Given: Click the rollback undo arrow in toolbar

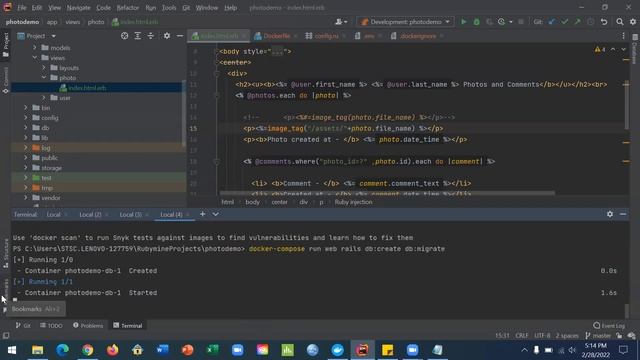Looking at the screenshot, I should (x=604, y=22).
